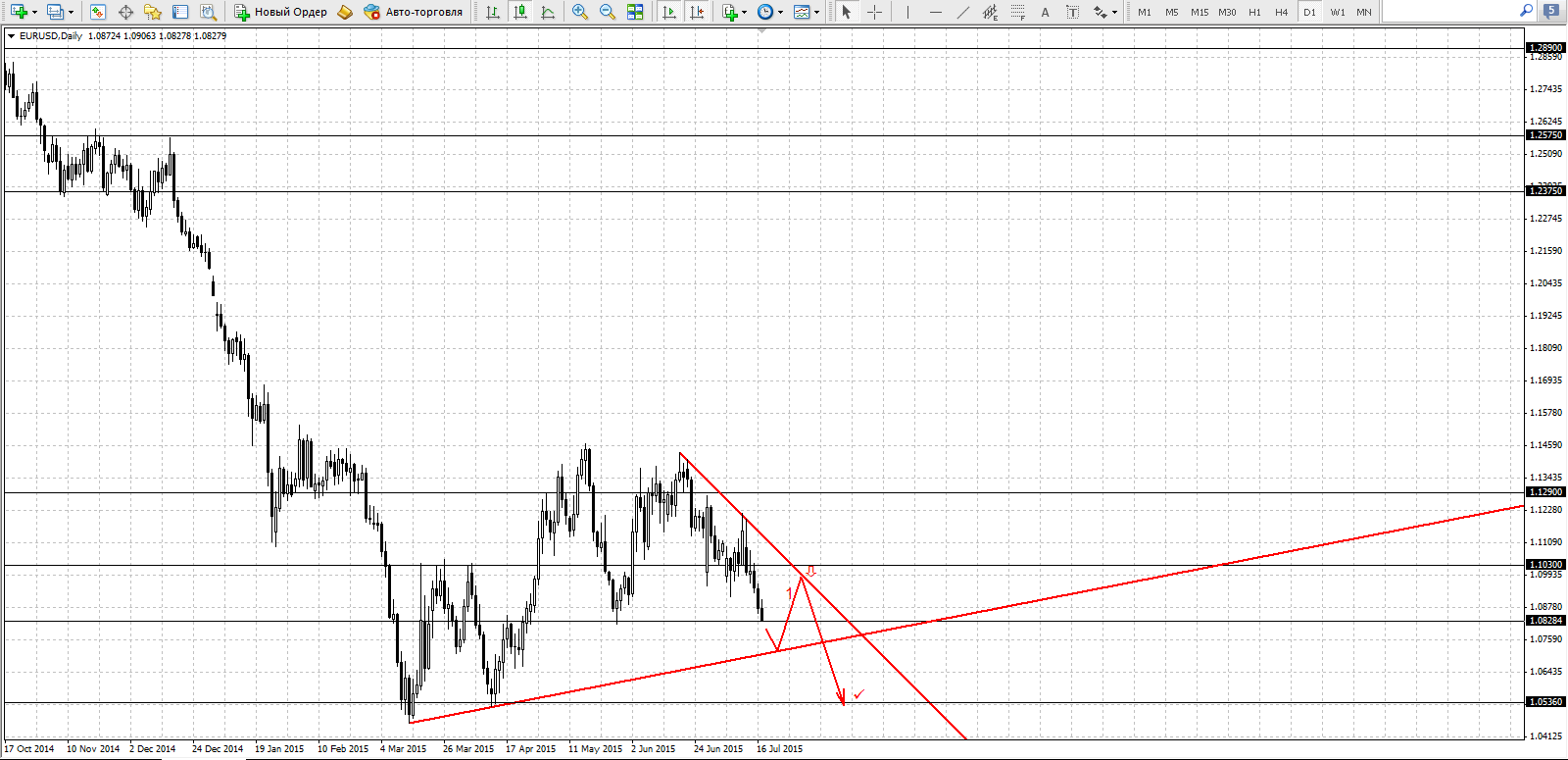This screenshot has height=760, width=1568.
Task: Switch chart to Line Chart mode
Action: (548, 12)
